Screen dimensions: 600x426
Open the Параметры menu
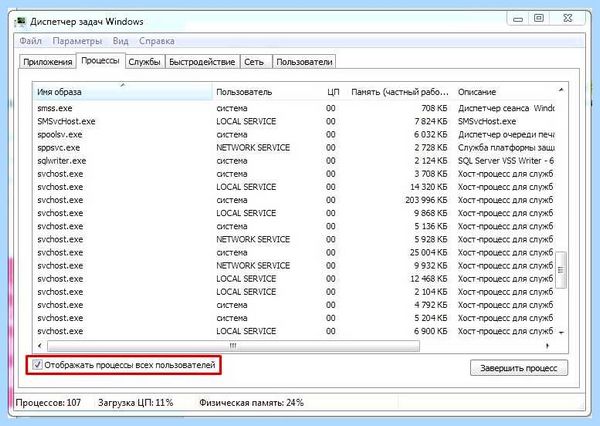click(77, 41)
